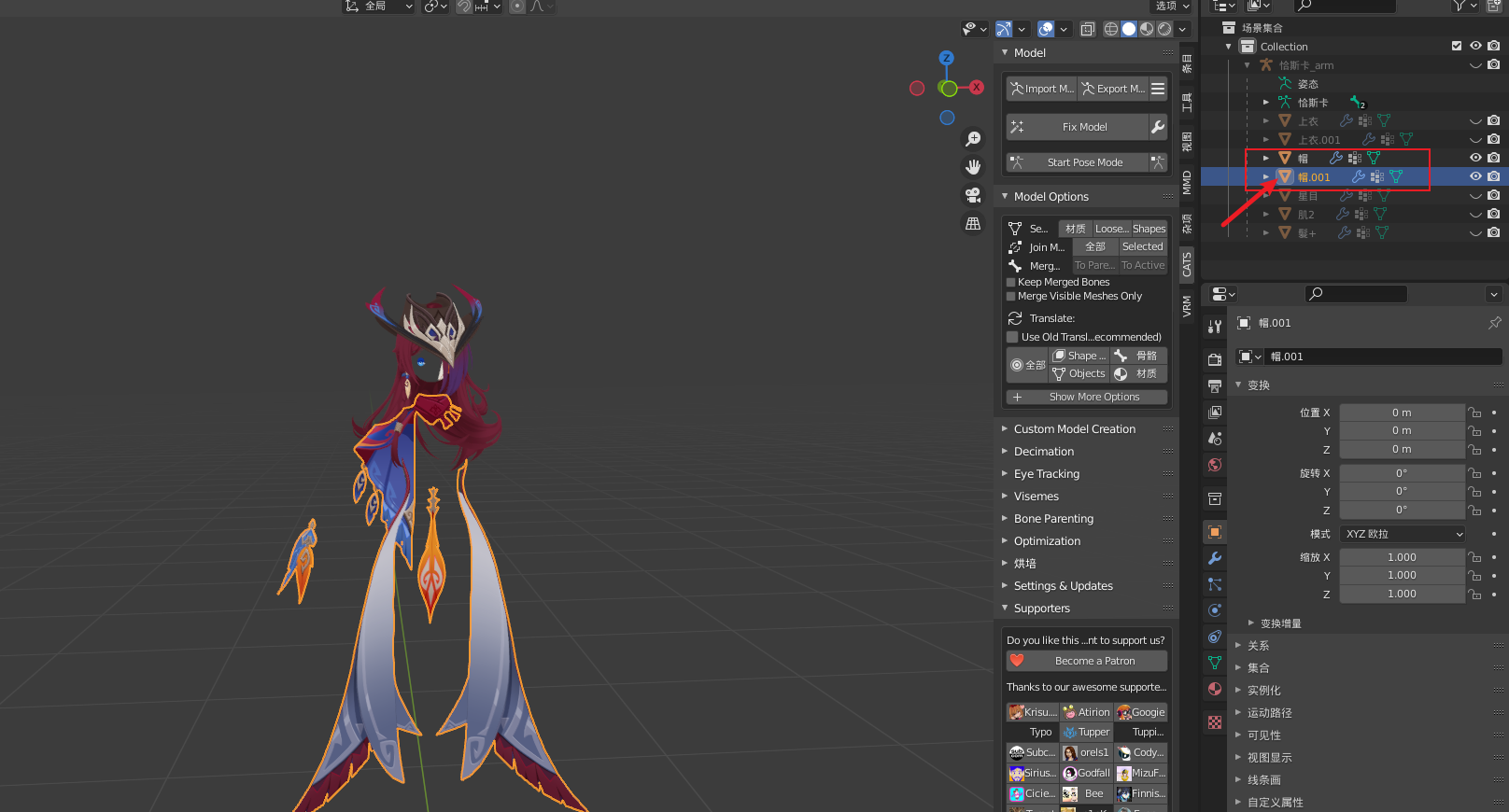Image resolution: width=1509 pixels, height=812 pixels.
Task: Open the Object properties orange square icon
Action: [x=1214, y=532]
